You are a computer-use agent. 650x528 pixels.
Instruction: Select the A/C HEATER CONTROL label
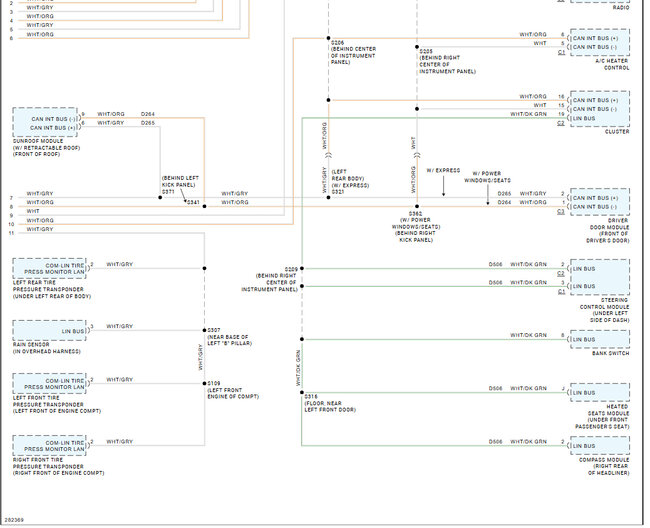click(612, 64)
